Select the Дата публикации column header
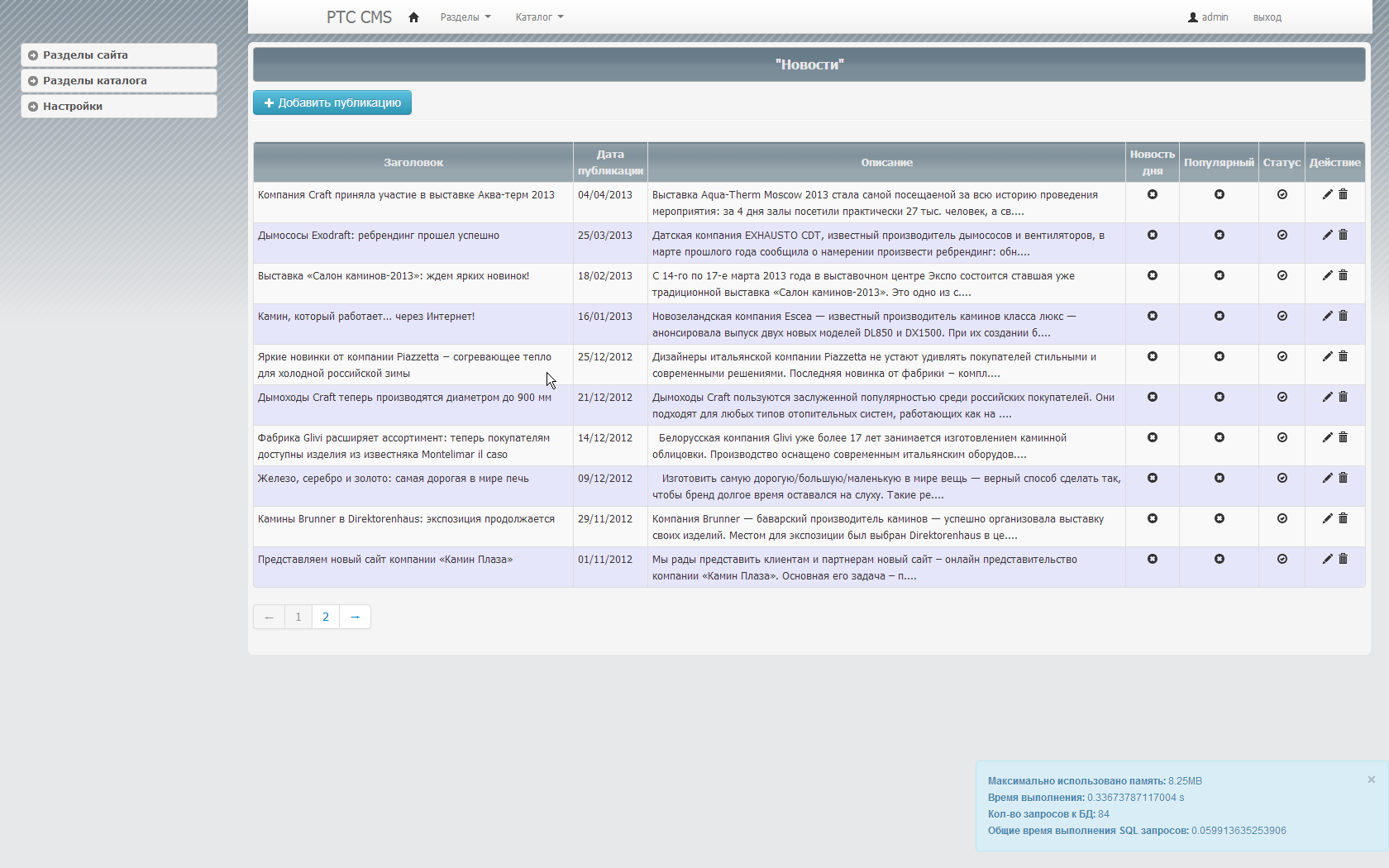1389x868 pixels. (x=610, y=162)
